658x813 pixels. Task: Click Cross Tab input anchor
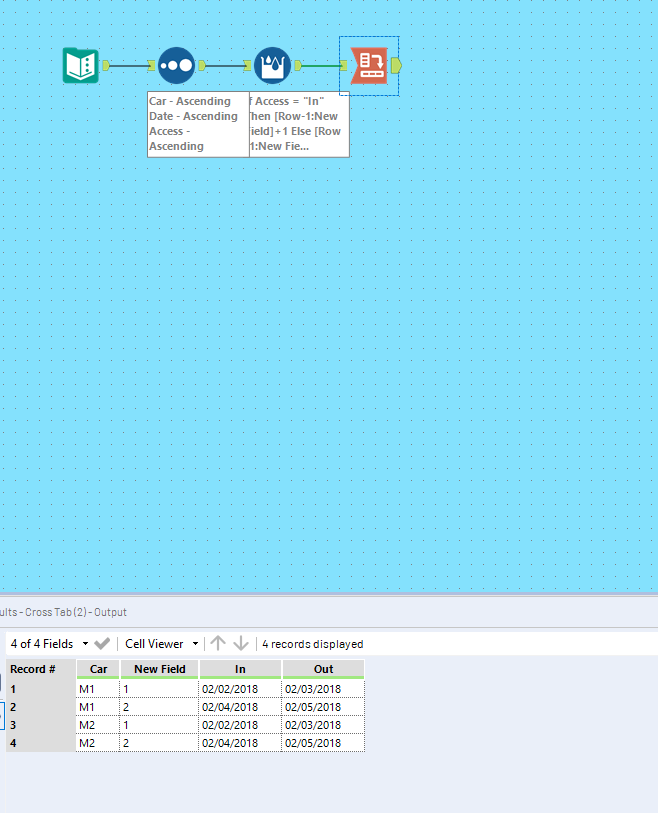pos(344,65)
